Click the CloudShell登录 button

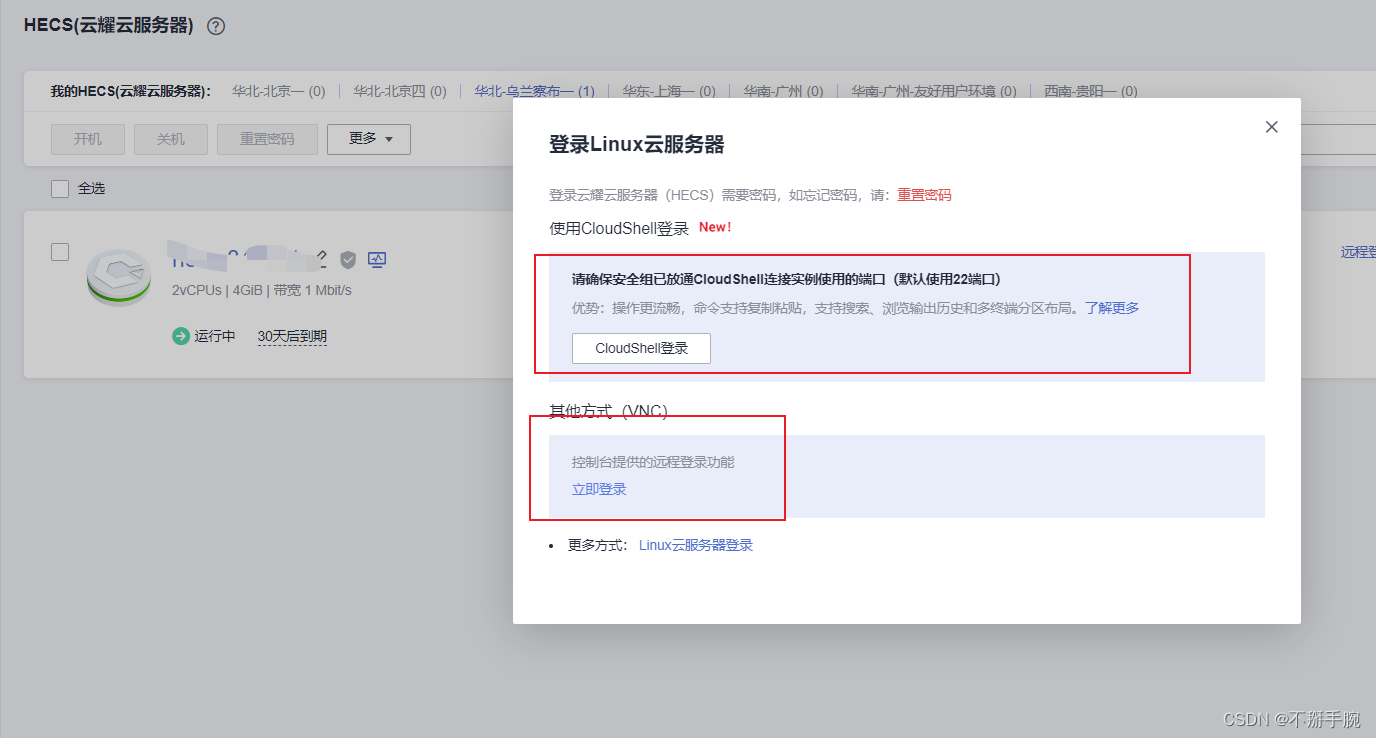point(641,348)
